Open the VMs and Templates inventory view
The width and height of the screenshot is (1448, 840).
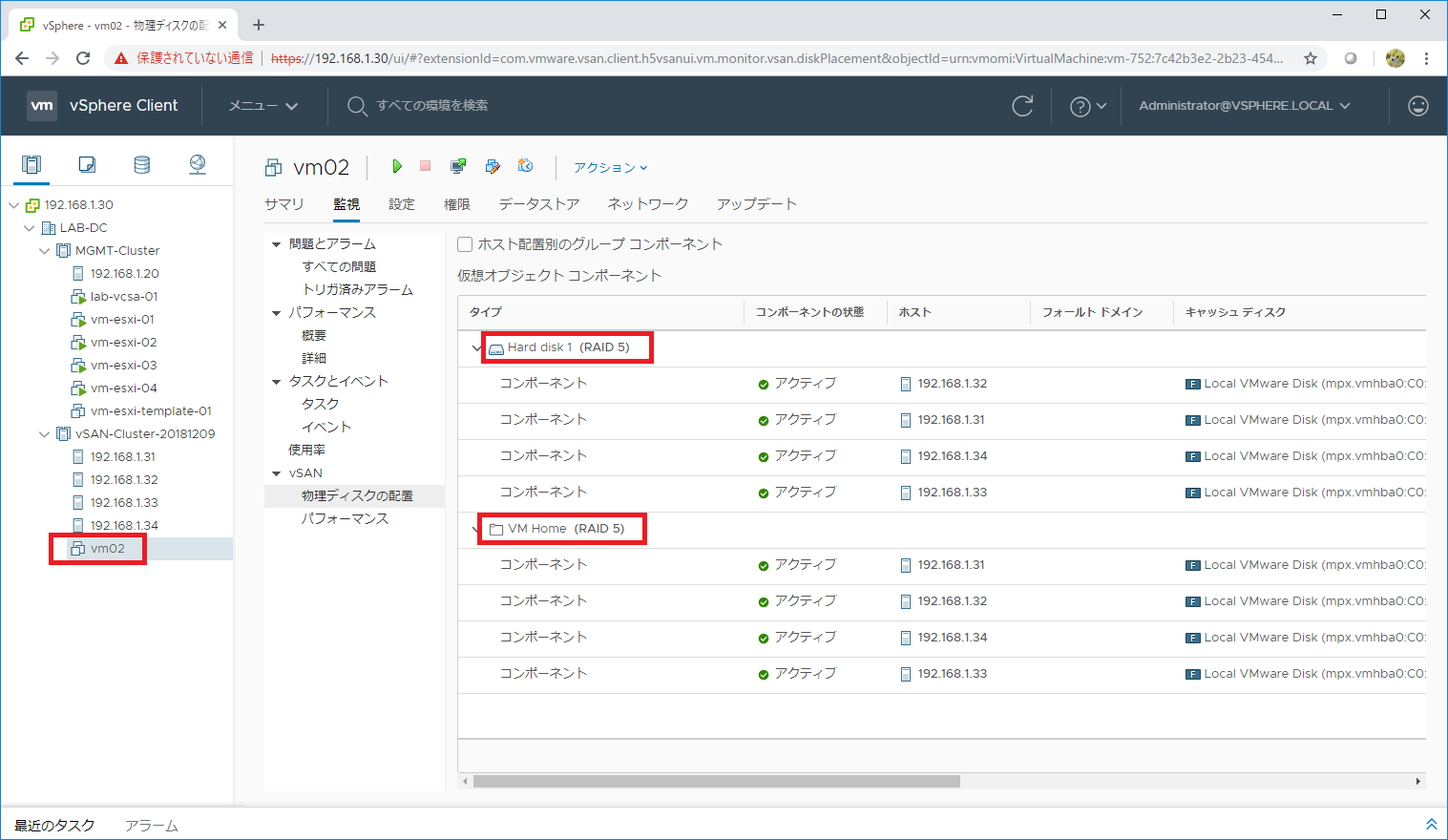(87, 165)
